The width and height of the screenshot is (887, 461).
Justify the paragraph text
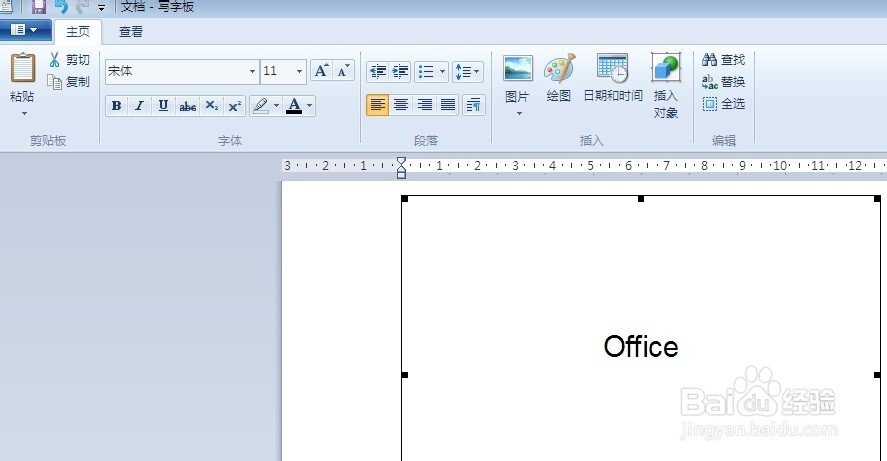pos(448,105)
